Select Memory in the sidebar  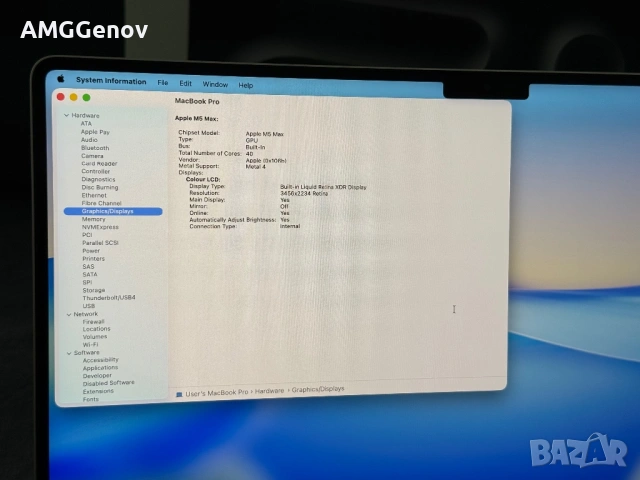93,219
